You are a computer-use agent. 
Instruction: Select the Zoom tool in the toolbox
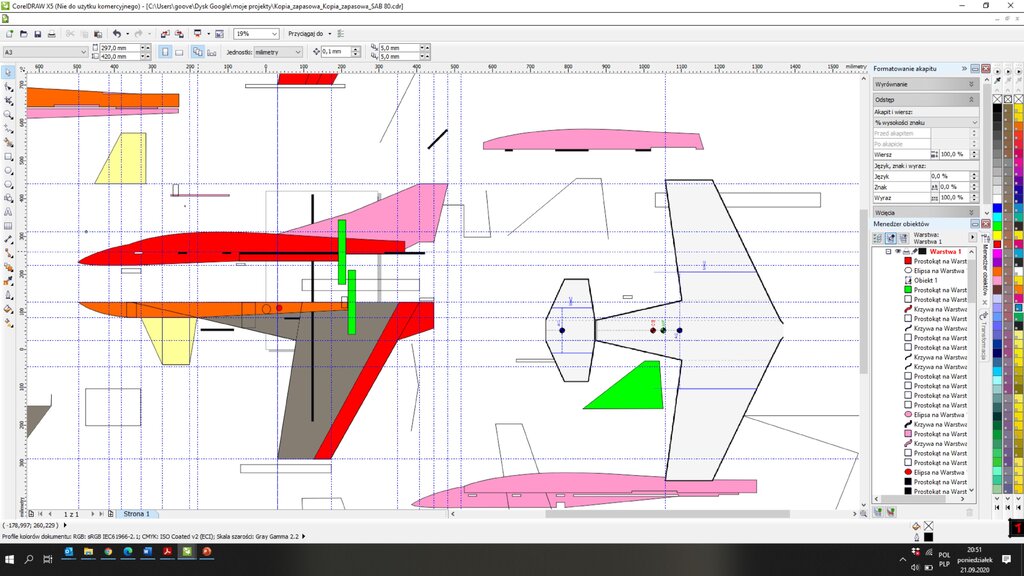(9, 114)
